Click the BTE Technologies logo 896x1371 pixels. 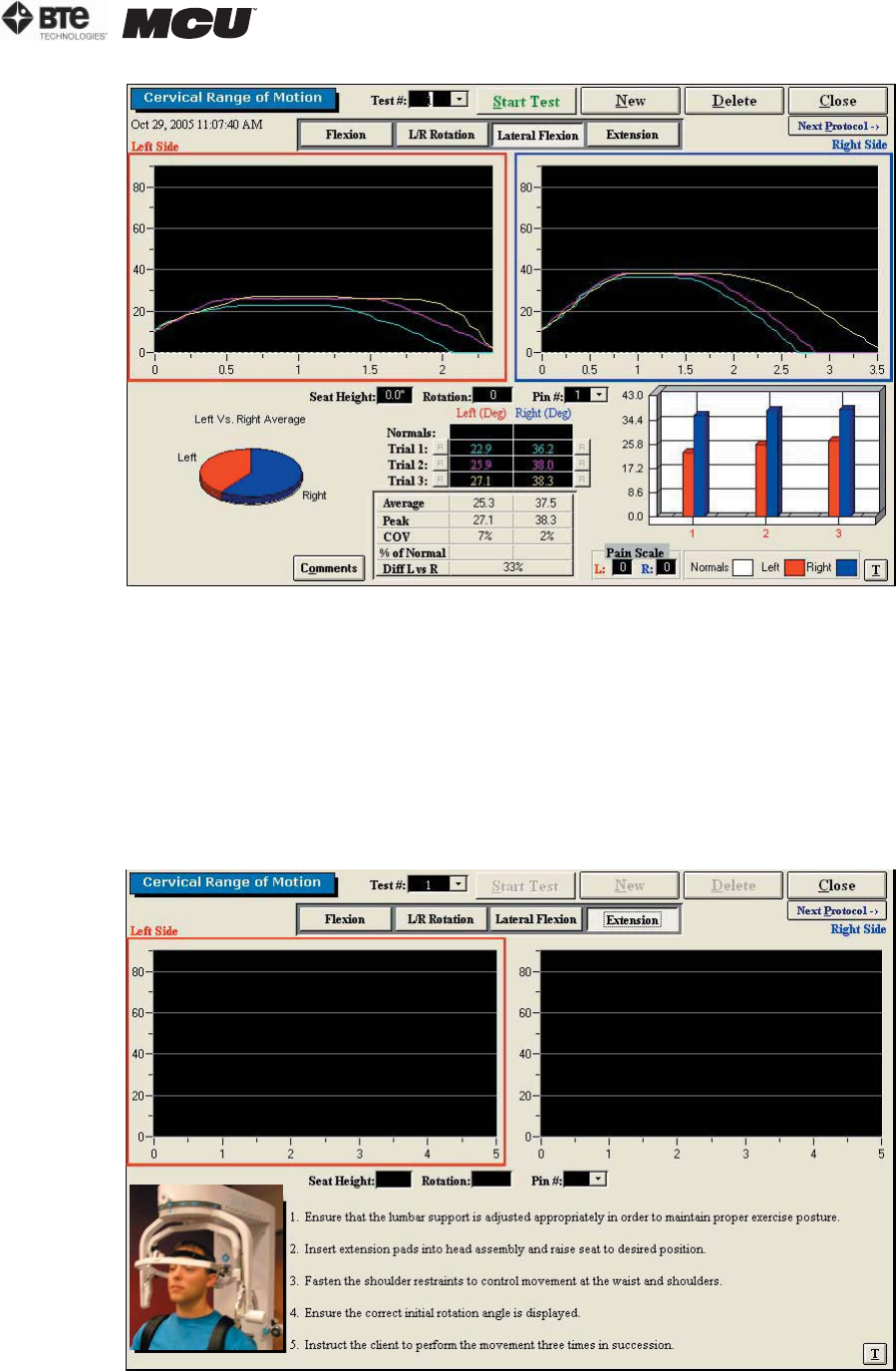(55, 21)
